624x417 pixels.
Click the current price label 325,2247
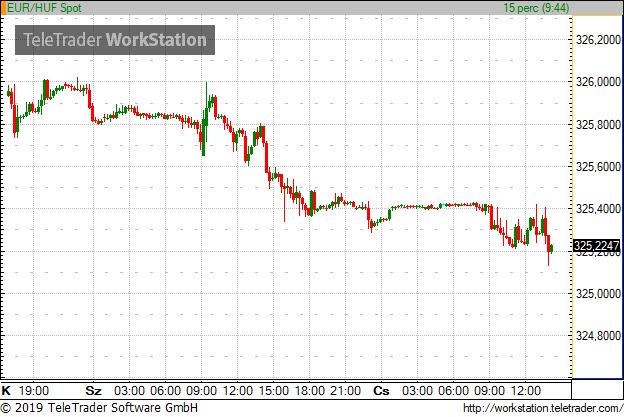pyautogui.click(x=596, y=246)
